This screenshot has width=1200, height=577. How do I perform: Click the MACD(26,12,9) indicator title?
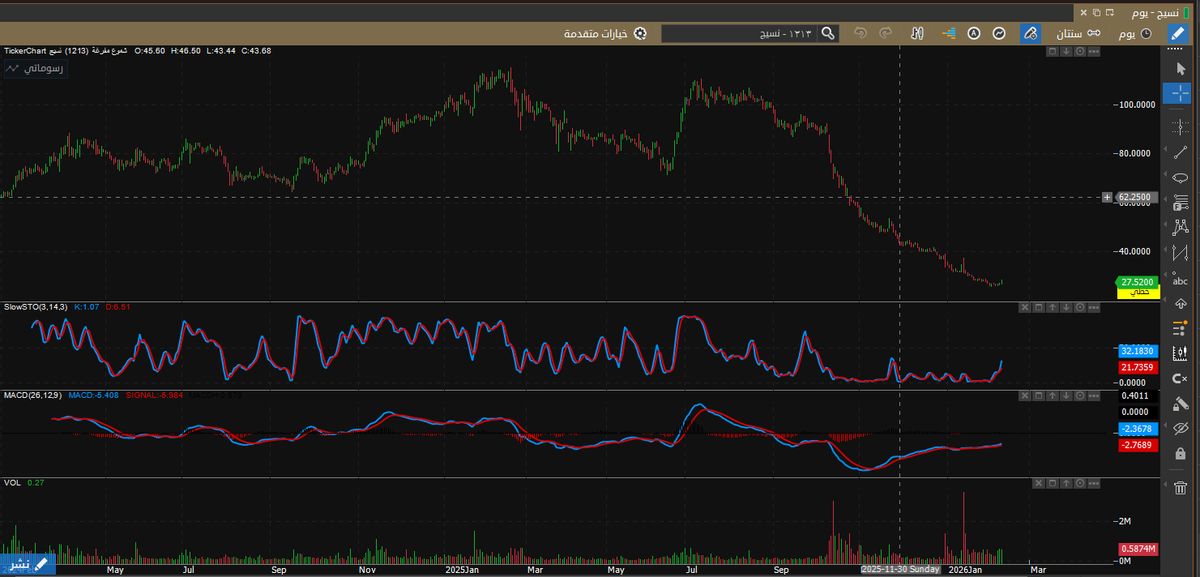coord(33,395)
